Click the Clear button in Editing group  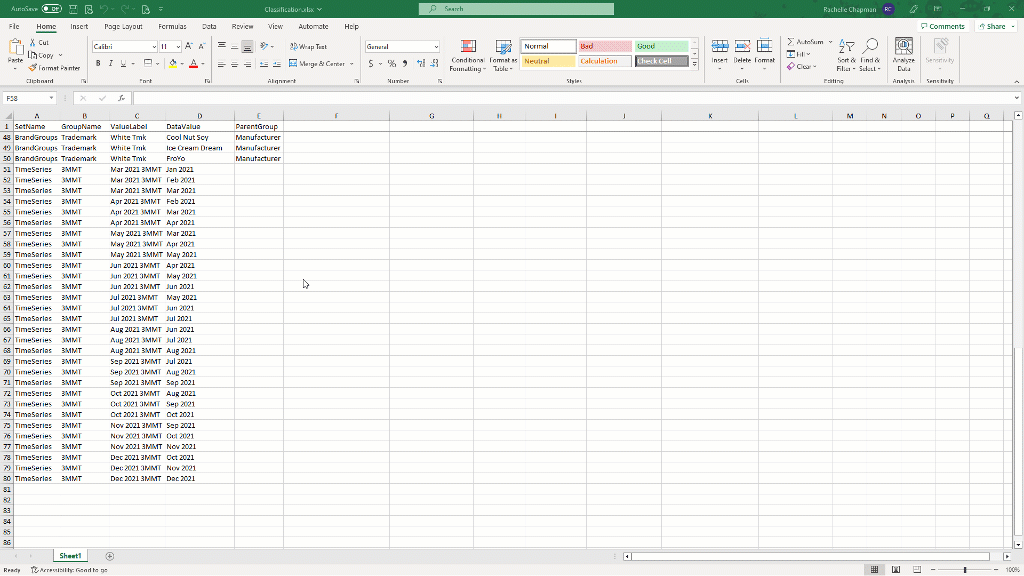801,67
